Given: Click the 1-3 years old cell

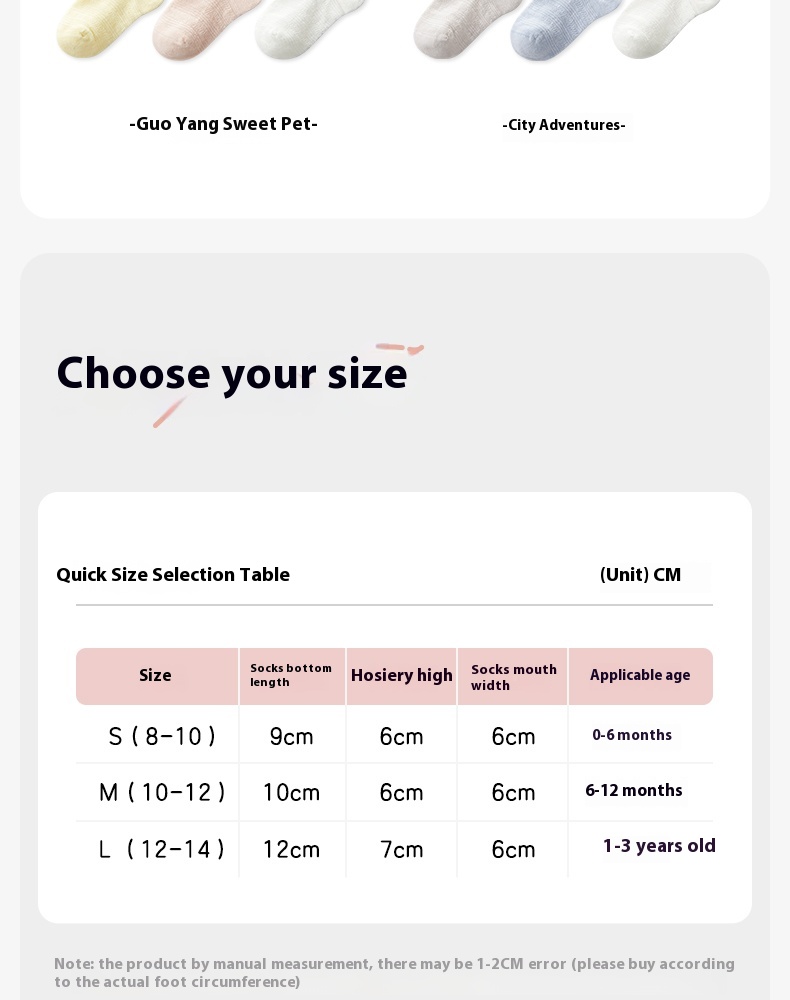Looking at the screenshot, I should click(658, 846).
